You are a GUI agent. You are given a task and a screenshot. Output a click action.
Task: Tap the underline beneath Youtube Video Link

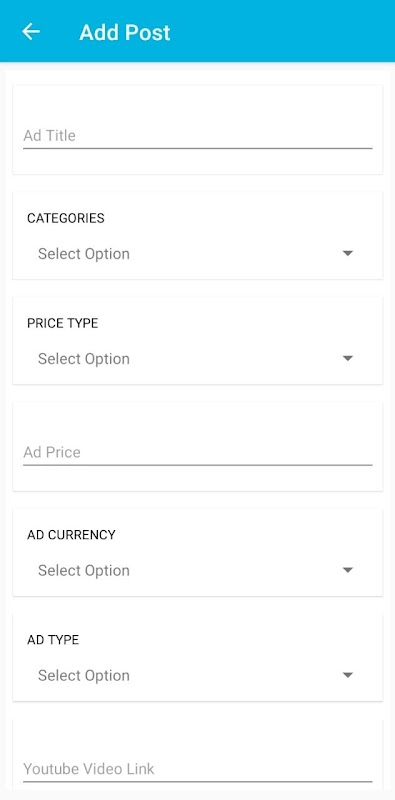coord(198,782)
